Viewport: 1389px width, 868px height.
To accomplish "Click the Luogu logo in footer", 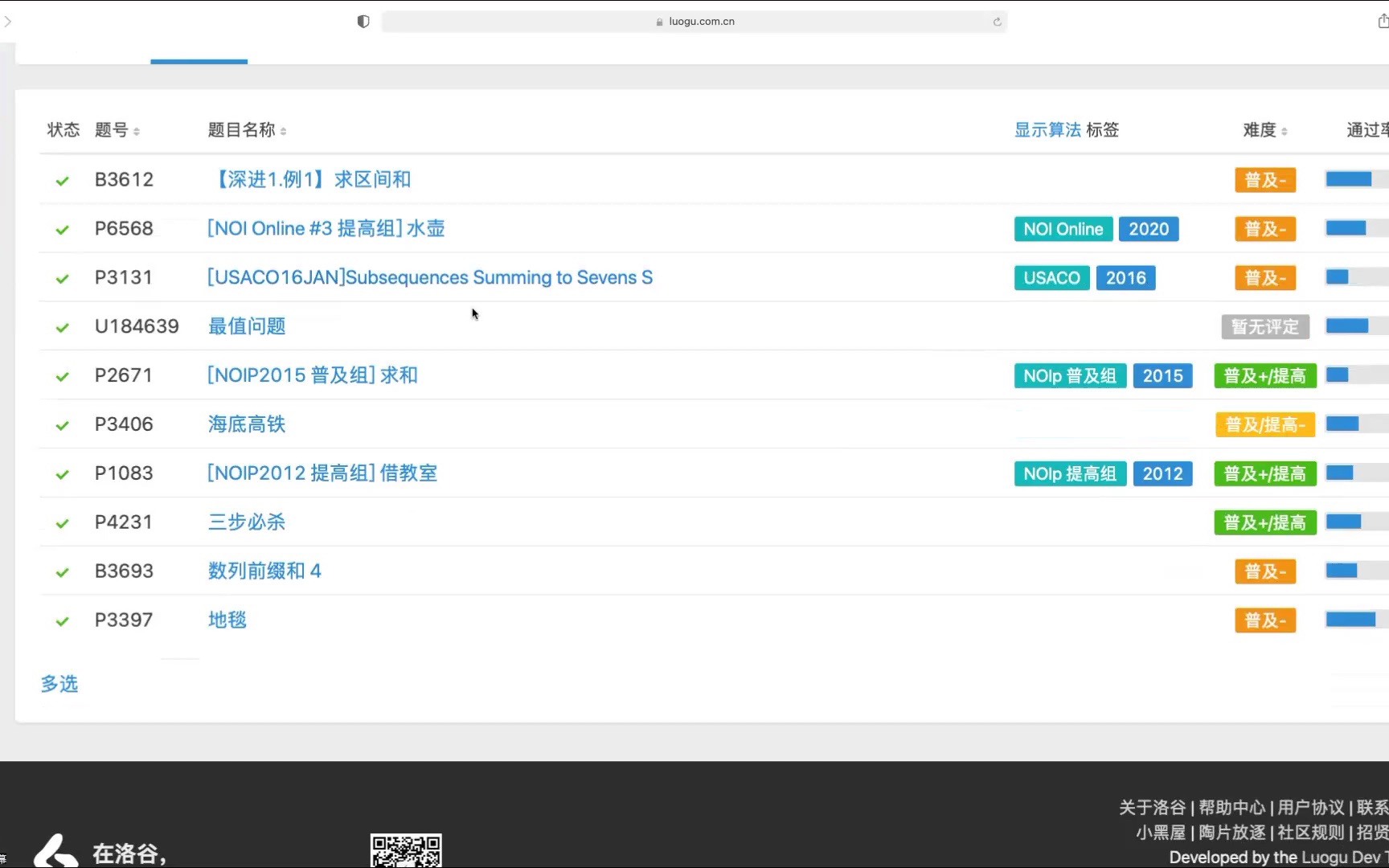I will [56, 851].
